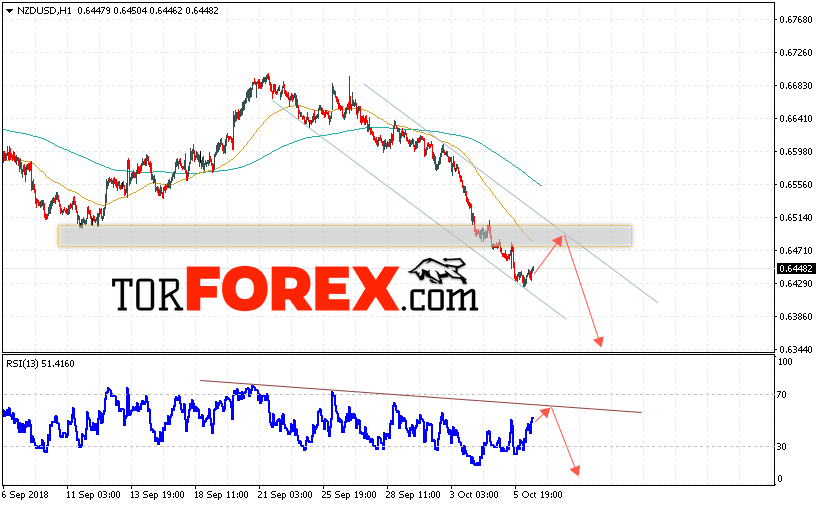
Task: Click the NZDUSD,H1 chart title
Action: [45, 10]
